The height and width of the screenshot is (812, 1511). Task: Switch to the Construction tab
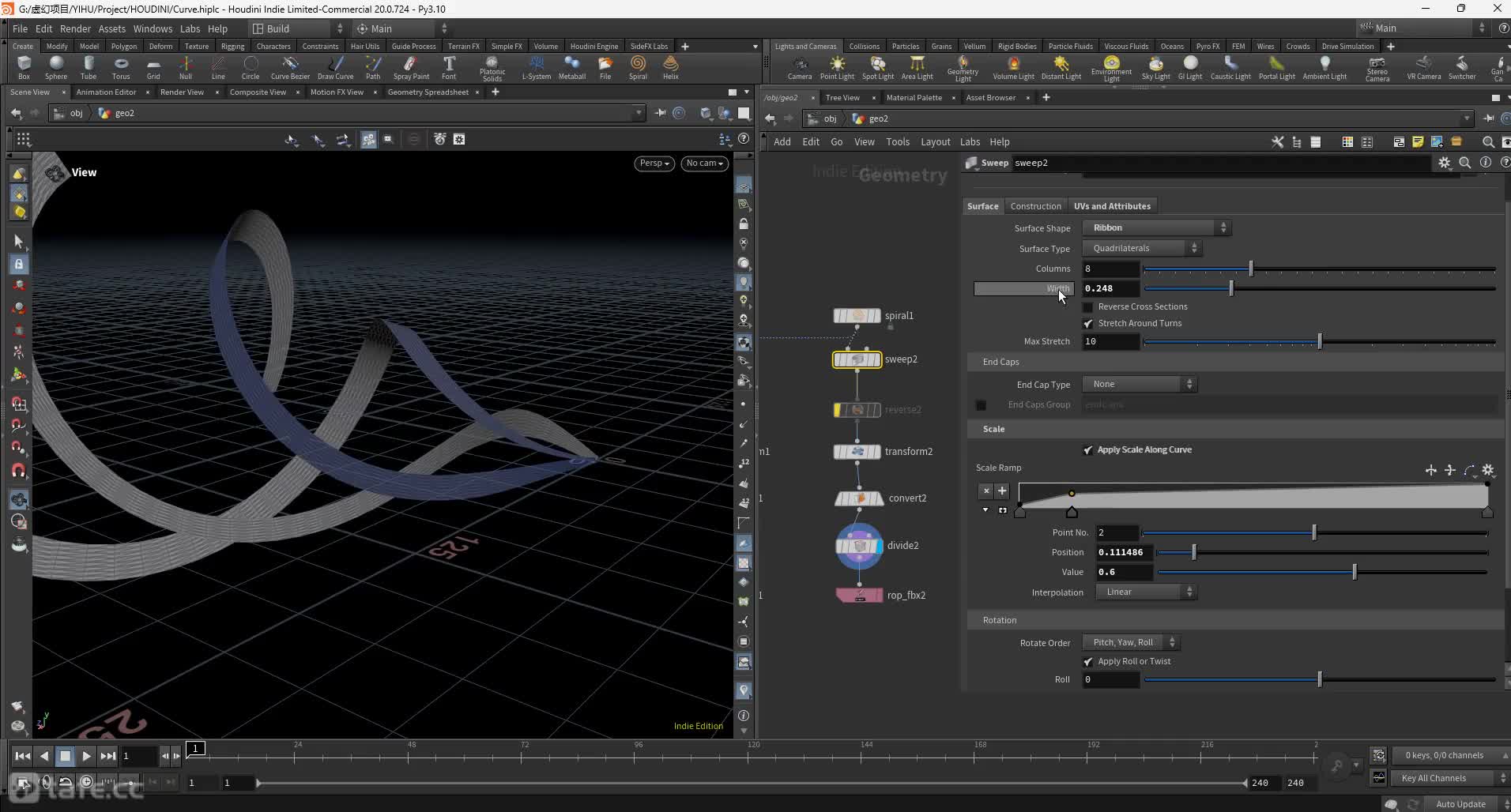(1035, 206)
